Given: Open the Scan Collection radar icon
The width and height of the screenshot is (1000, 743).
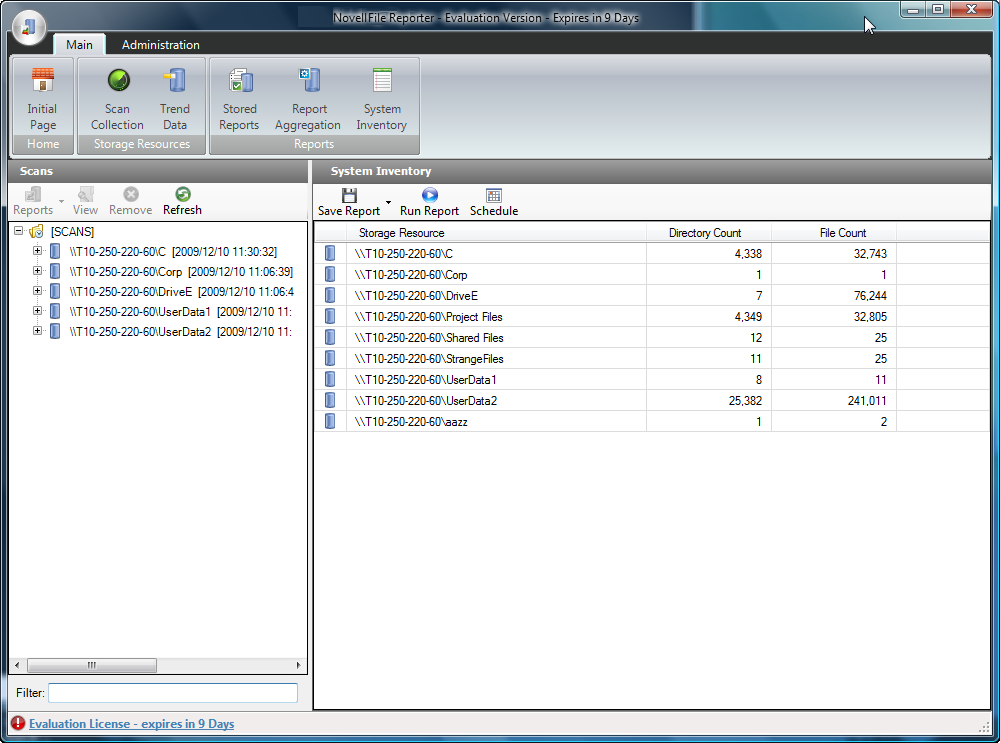Looking at the screenshot, I should (x=119, y=80).
